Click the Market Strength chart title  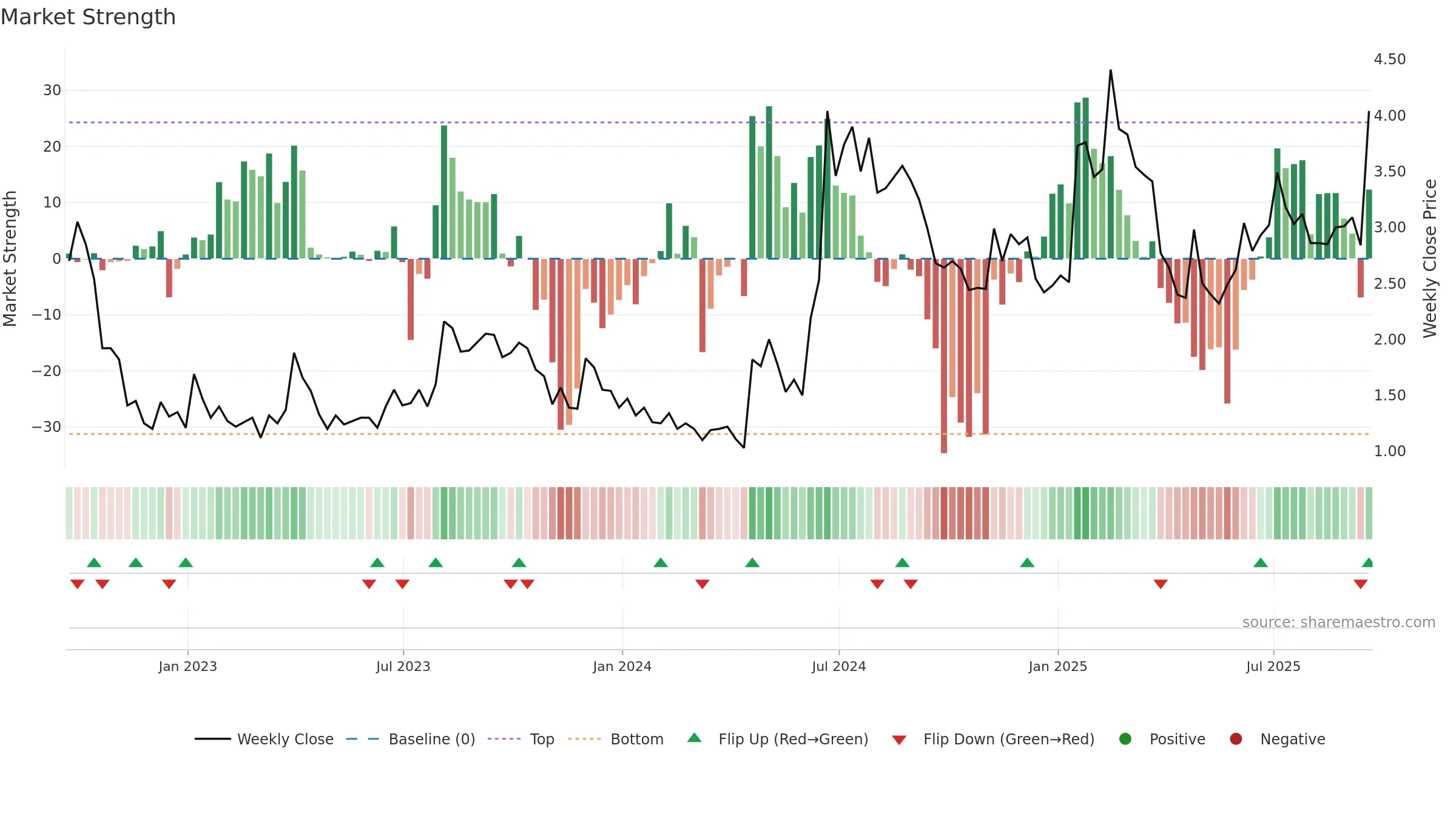(x=88, y=17)
